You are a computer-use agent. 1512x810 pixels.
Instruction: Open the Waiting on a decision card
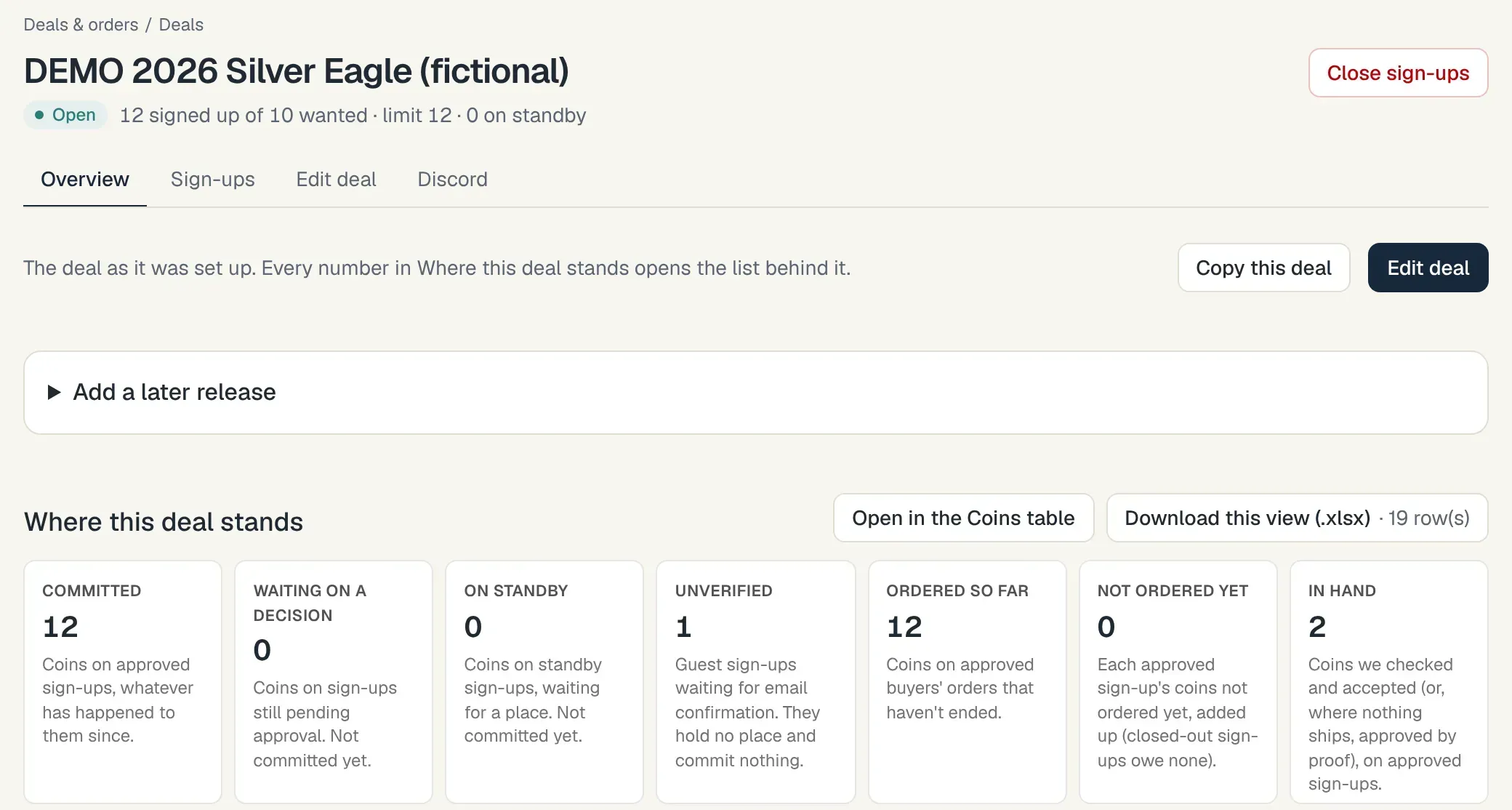pos(334,681)
